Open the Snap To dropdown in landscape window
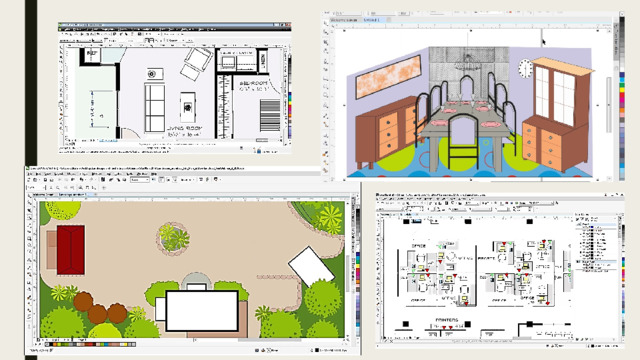 tap(187, 180)
